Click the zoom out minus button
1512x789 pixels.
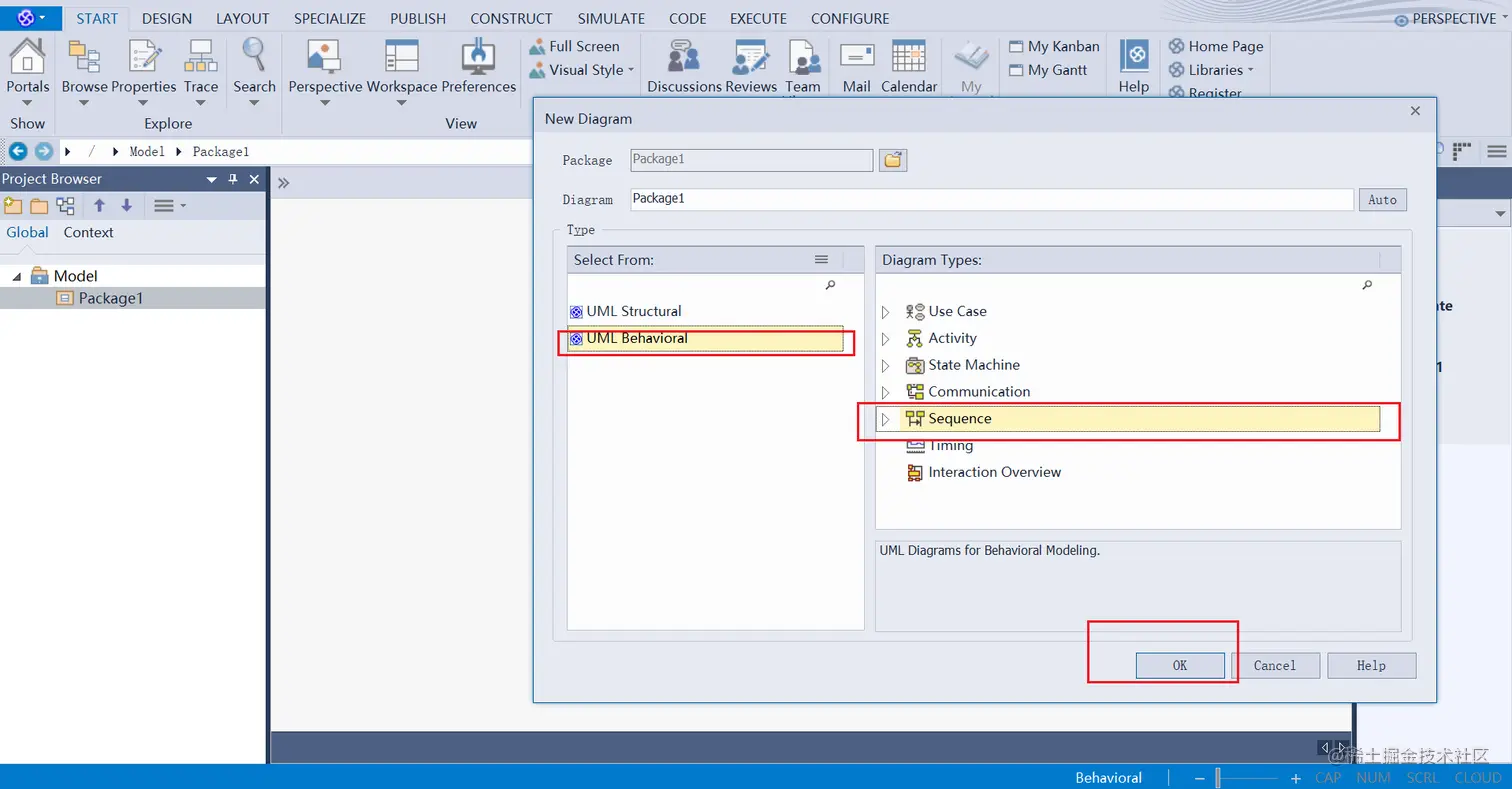click(1200, 778)
